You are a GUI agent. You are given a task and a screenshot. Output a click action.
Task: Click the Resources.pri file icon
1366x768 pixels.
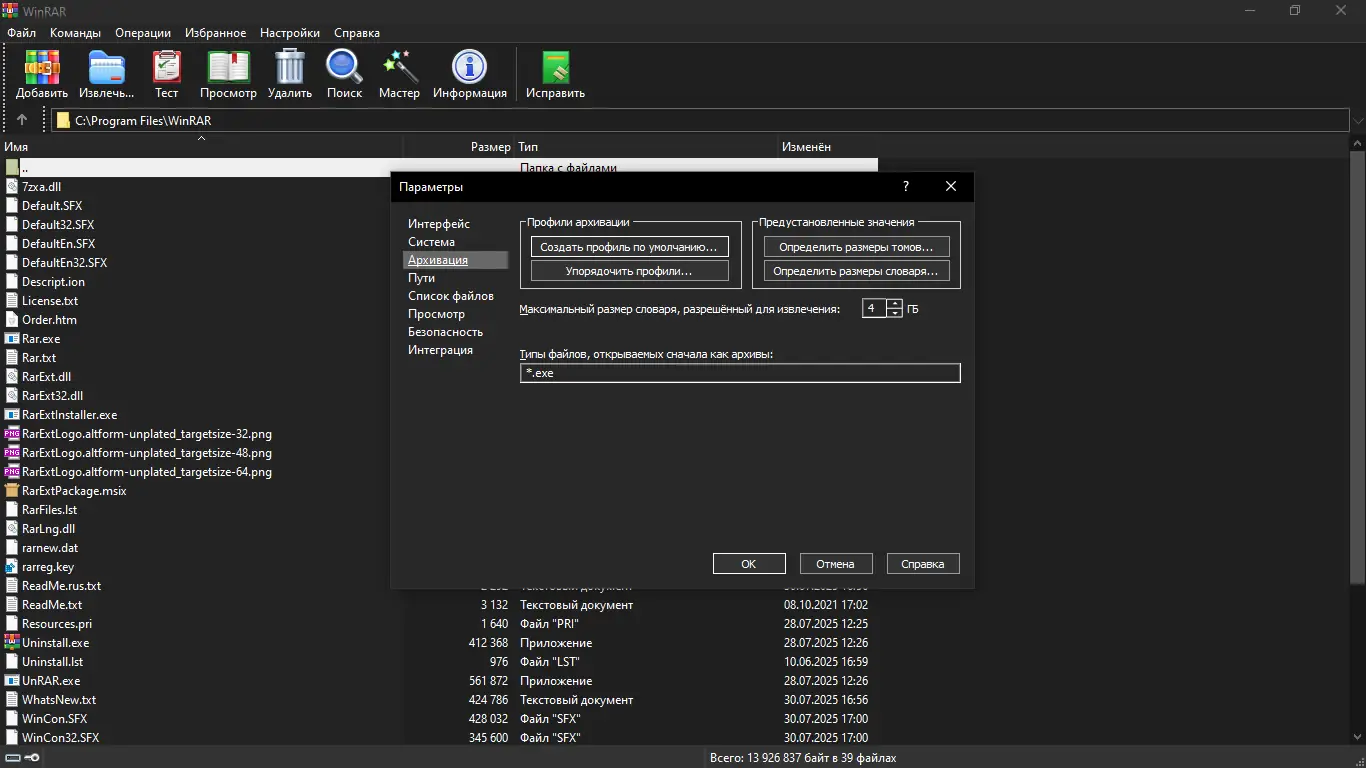(x=12, y=624)
